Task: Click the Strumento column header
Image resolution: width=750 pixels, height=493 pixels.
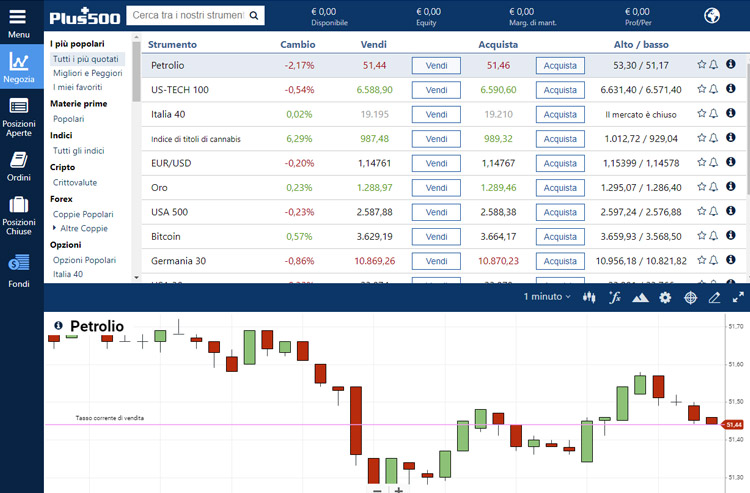Action: [x=172, y=44]
